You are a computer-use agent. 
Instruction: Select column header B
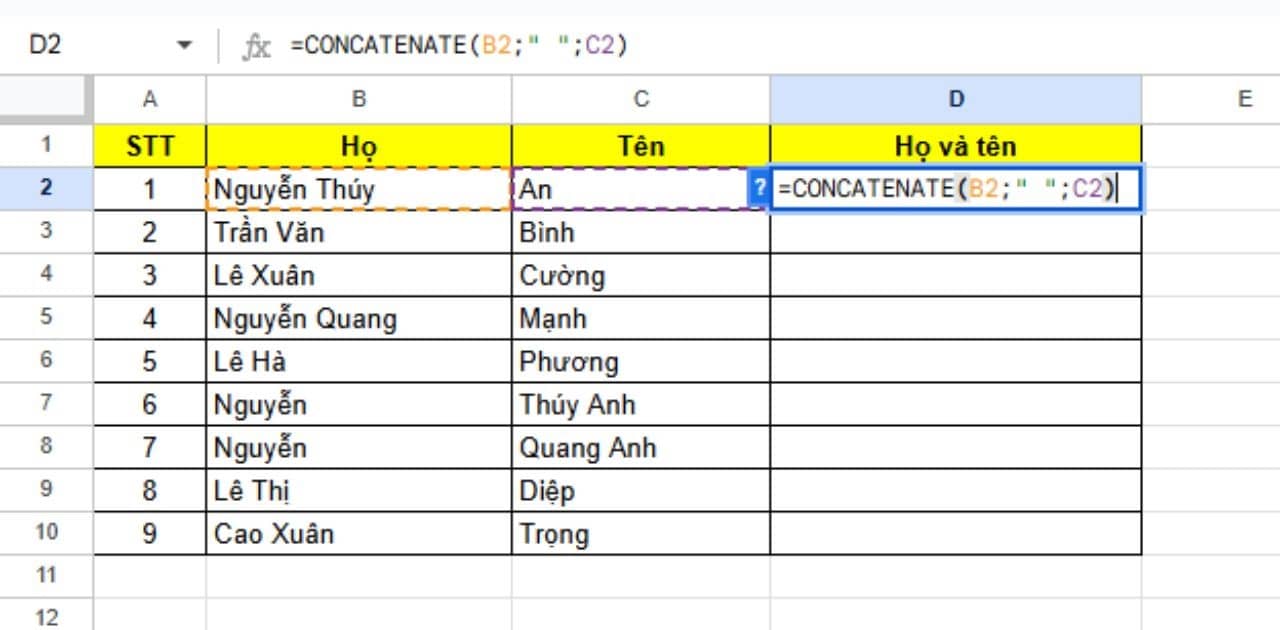click(x=358, y=98)
